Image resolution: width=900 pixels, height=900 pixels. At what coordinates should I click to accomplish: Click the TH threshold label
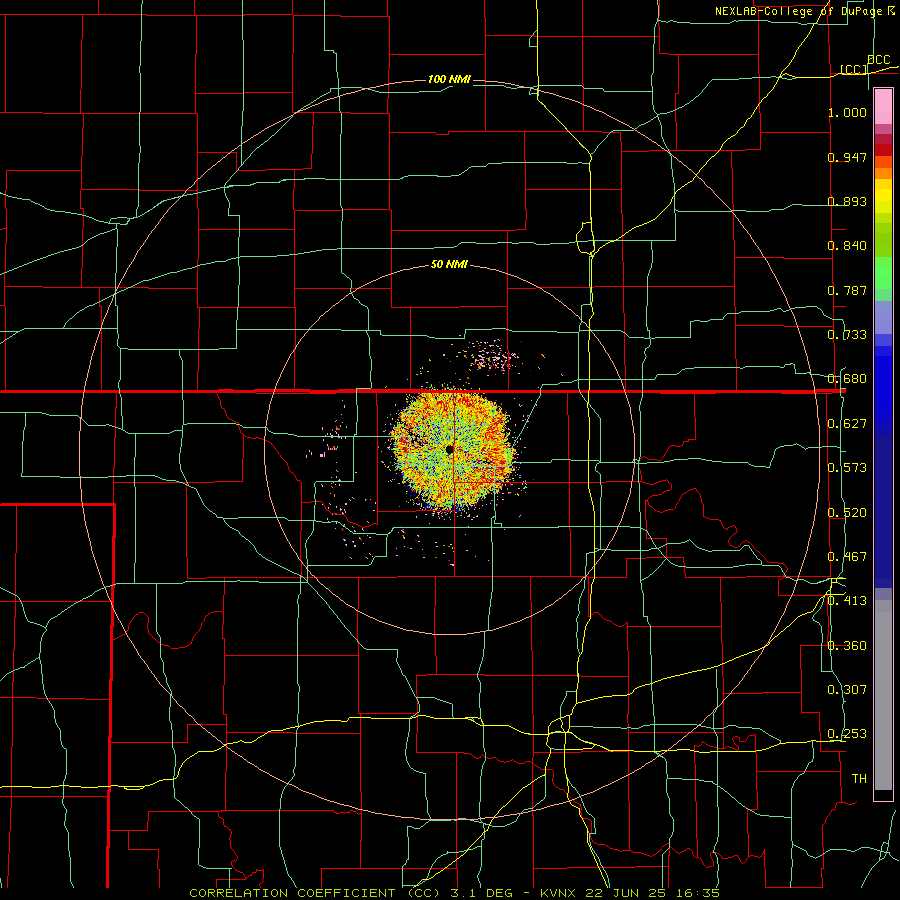[x=859, y=779]
